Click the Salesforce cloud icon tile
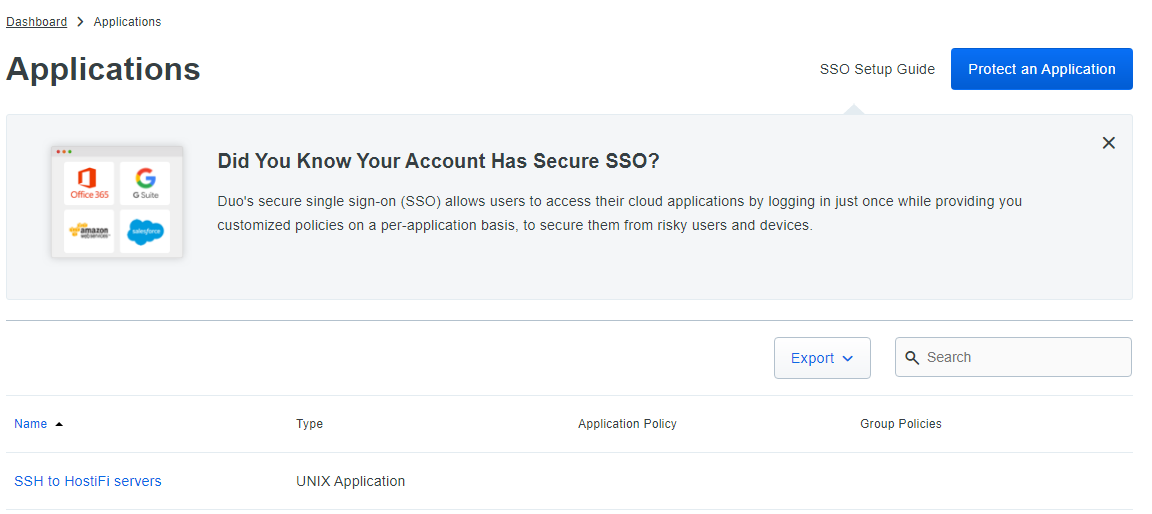Image resolution: width=1152 pixels, height=514 pixels. tap(145, 231)
